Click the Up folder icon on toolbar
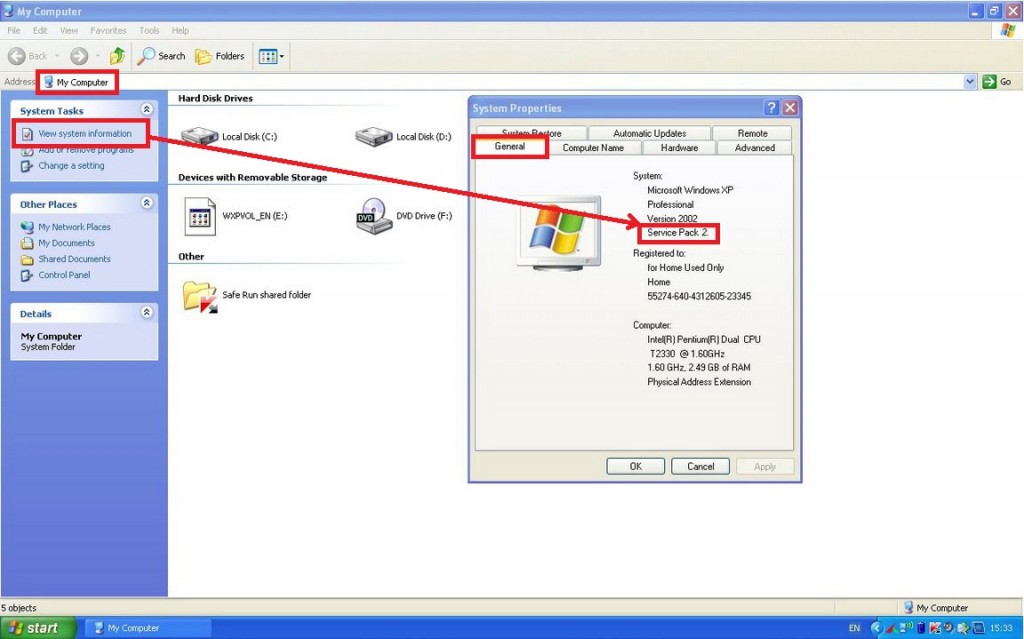The width and height of the screenshot is (1024, 639). [x=116, y=56]
